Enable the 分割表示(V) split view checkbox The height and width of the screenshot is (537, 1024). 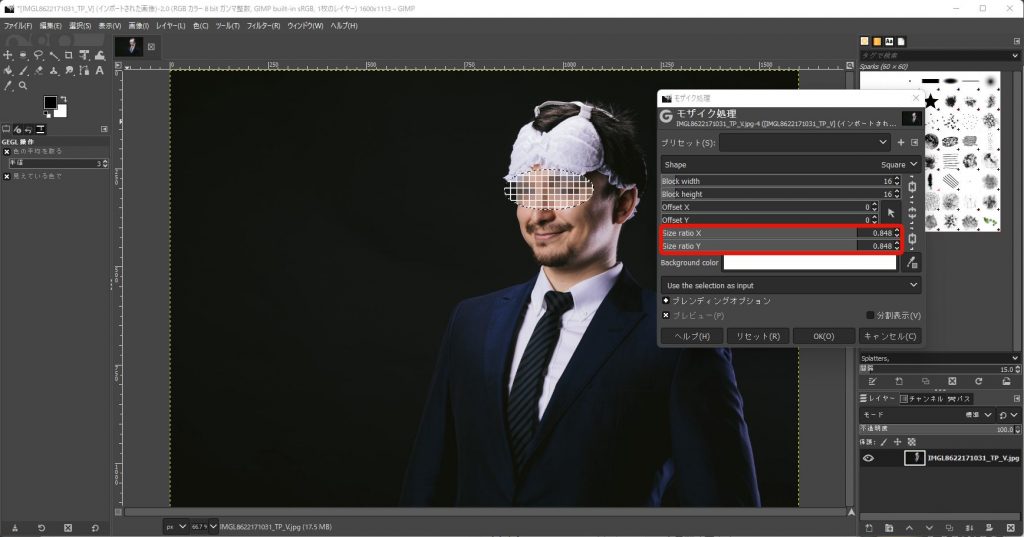point(869,315)
